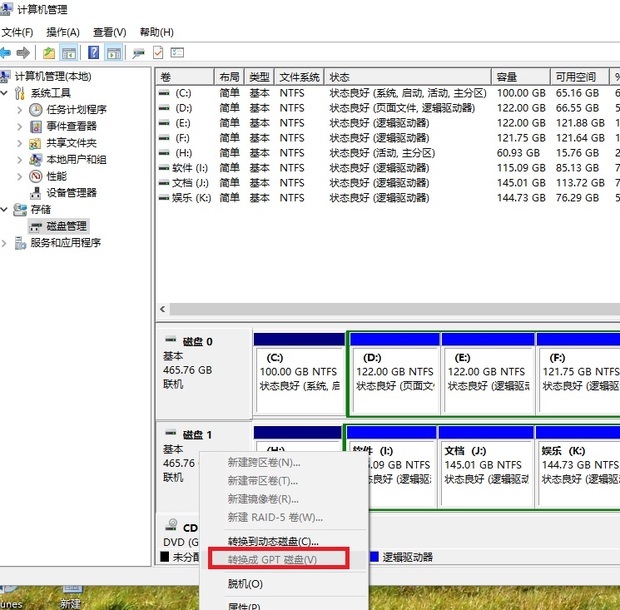Screen dimensions: 620x610
Task: Click the Forward arrow toolbar icon
Action: (x=23, y=53)
